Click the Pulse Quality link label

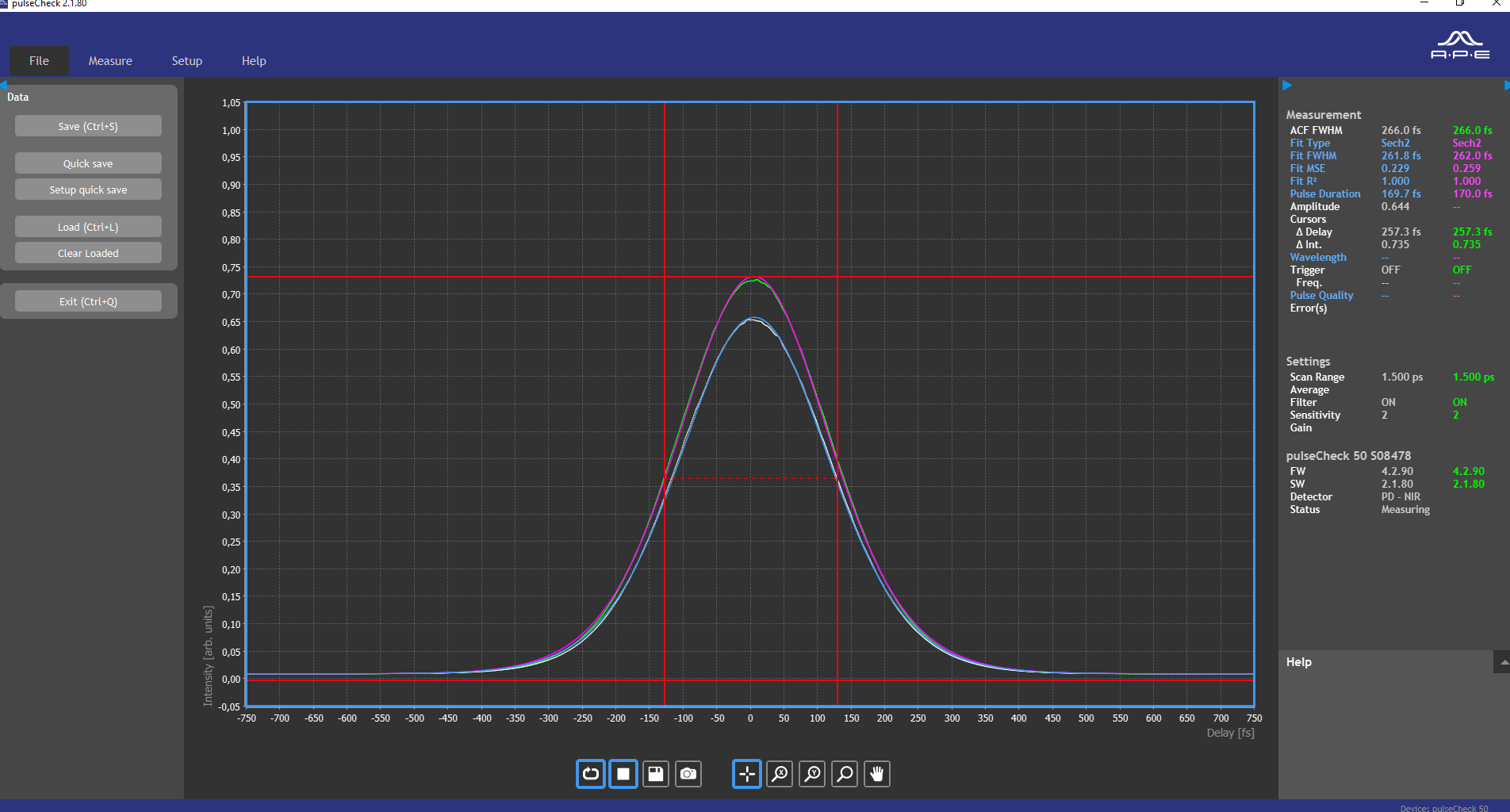1321,295
